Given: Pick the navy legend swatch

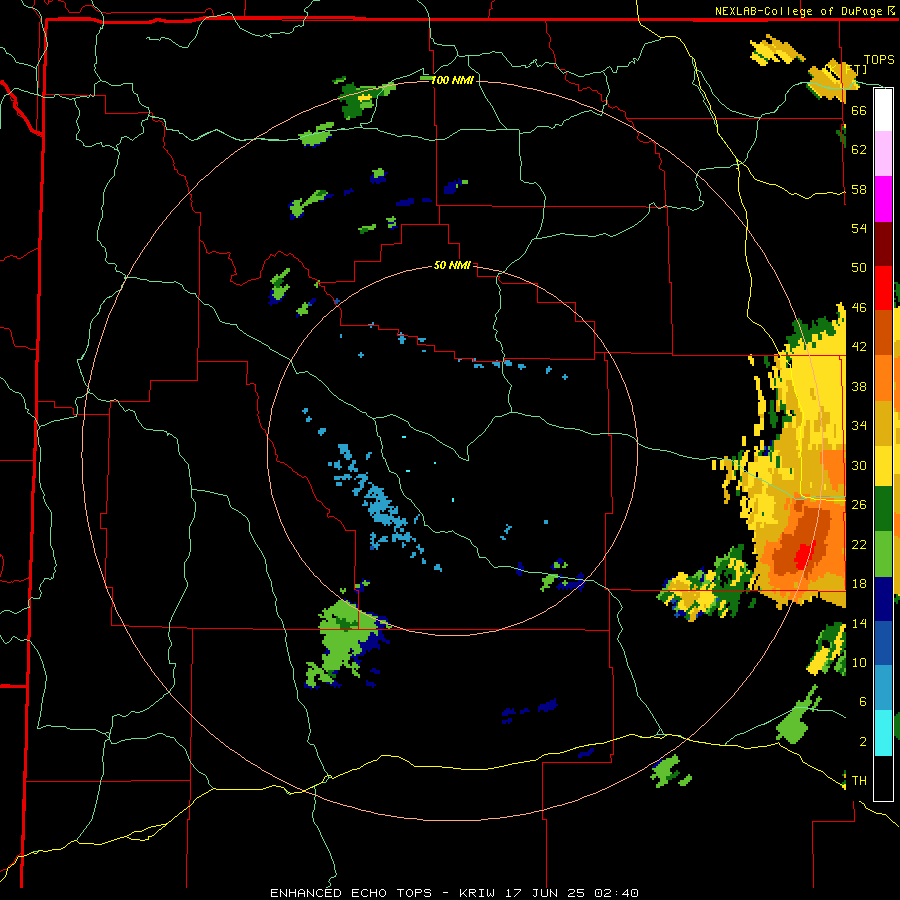Looking at the screenshot, I should pos(883,599).
